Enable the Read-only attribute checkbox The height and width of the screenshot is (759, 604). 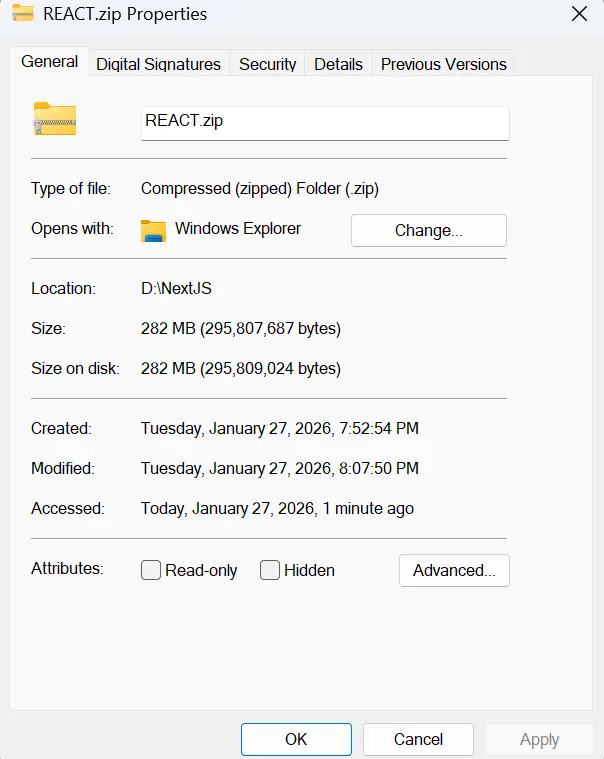pyautogui.click(x=151, y=570)
